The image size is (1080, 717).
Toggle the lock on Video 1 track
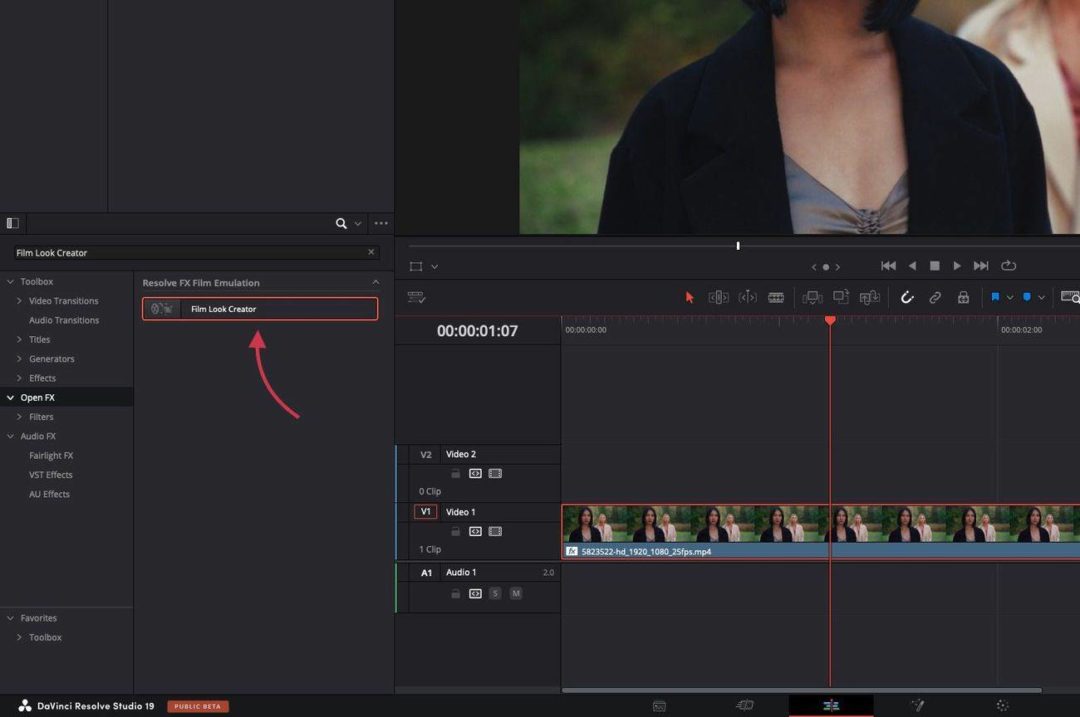456,532
